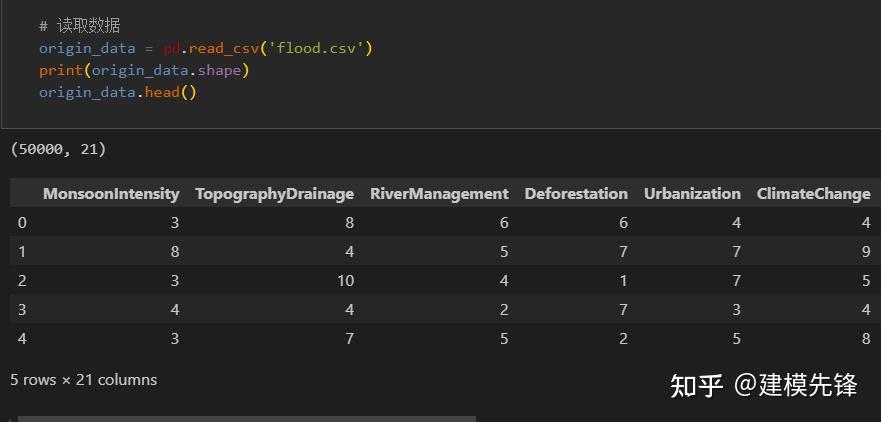This screenshot has width=881, height=422.
Task: Place cursor in the read_csv code line
Action: point(205,48)
